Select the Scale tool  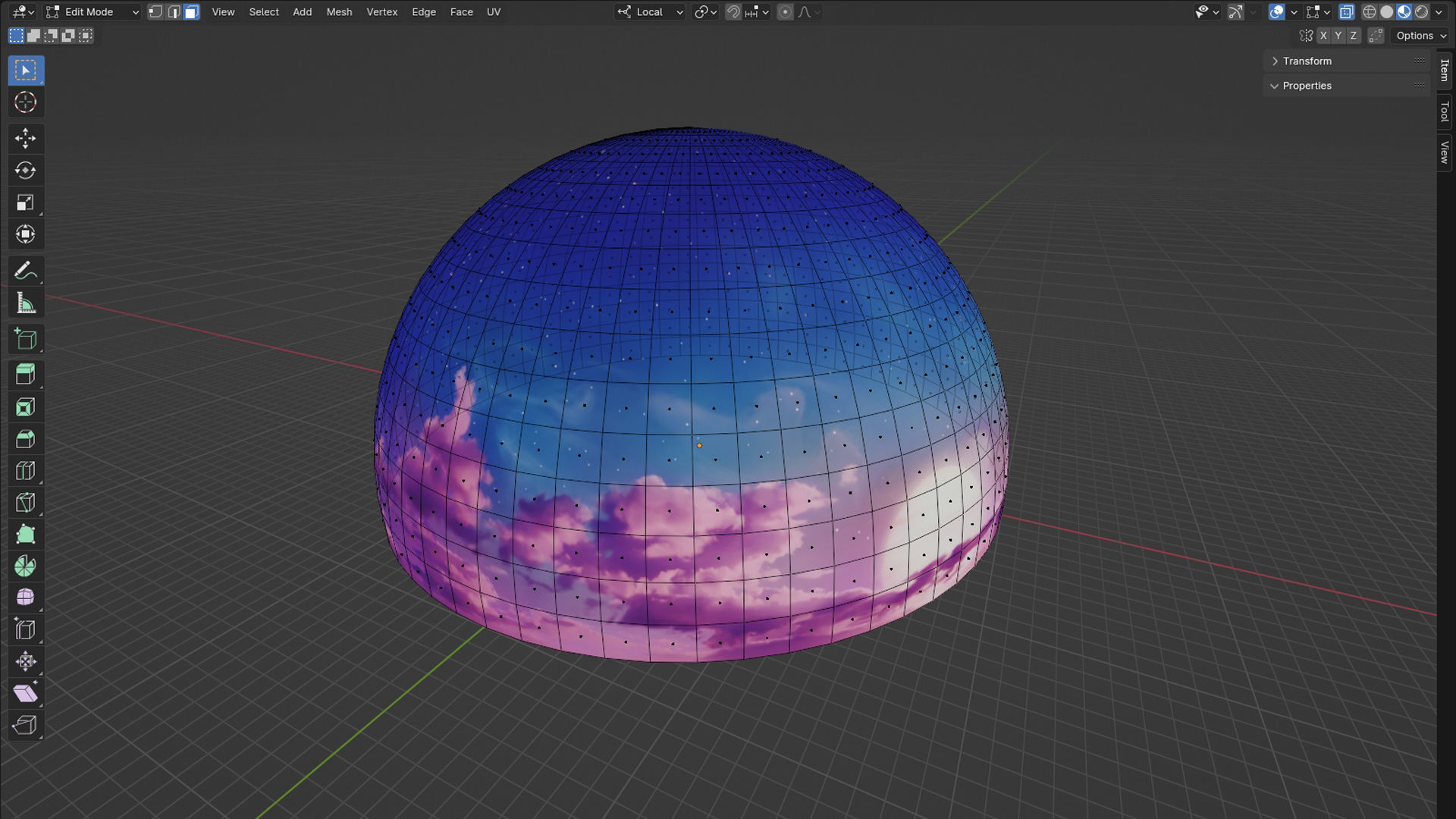tap(25, 202)
